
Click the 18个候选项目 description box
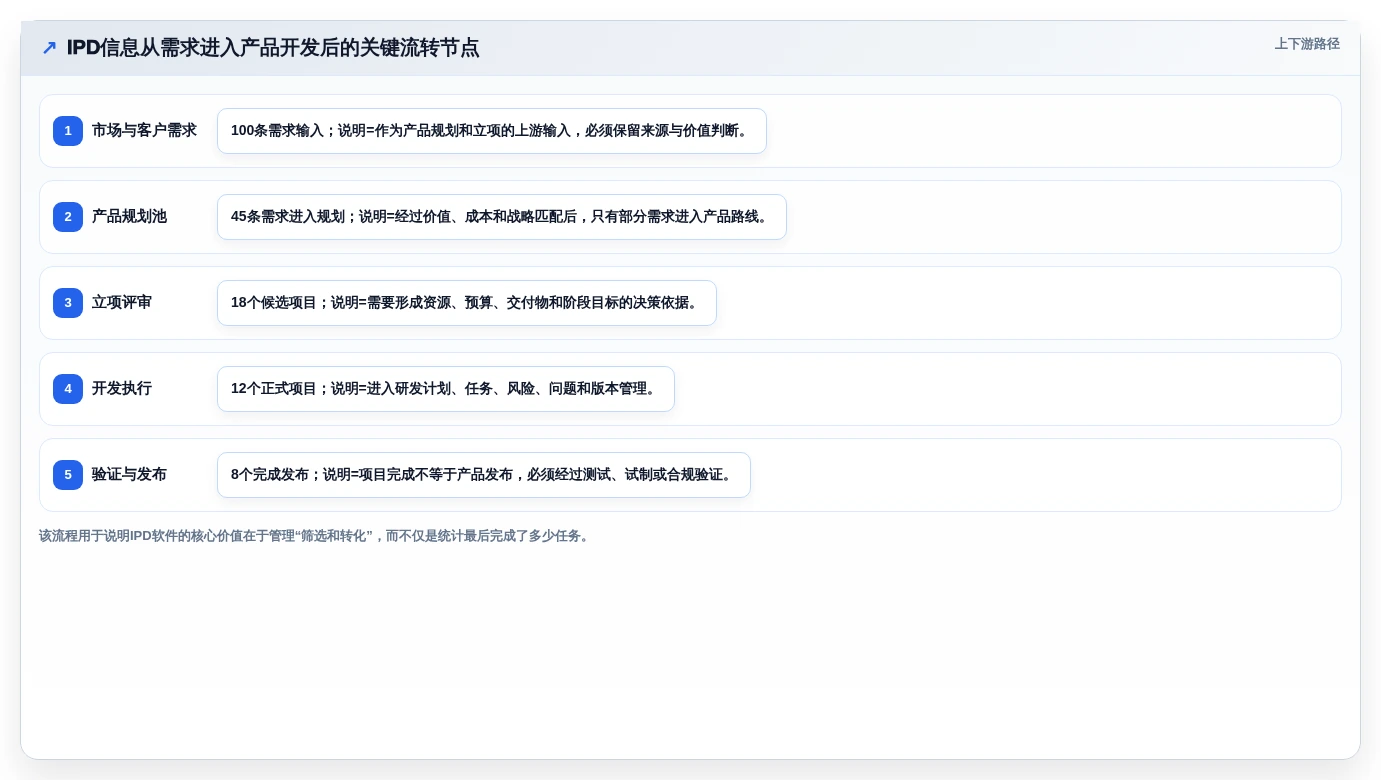tap(467, 303)
